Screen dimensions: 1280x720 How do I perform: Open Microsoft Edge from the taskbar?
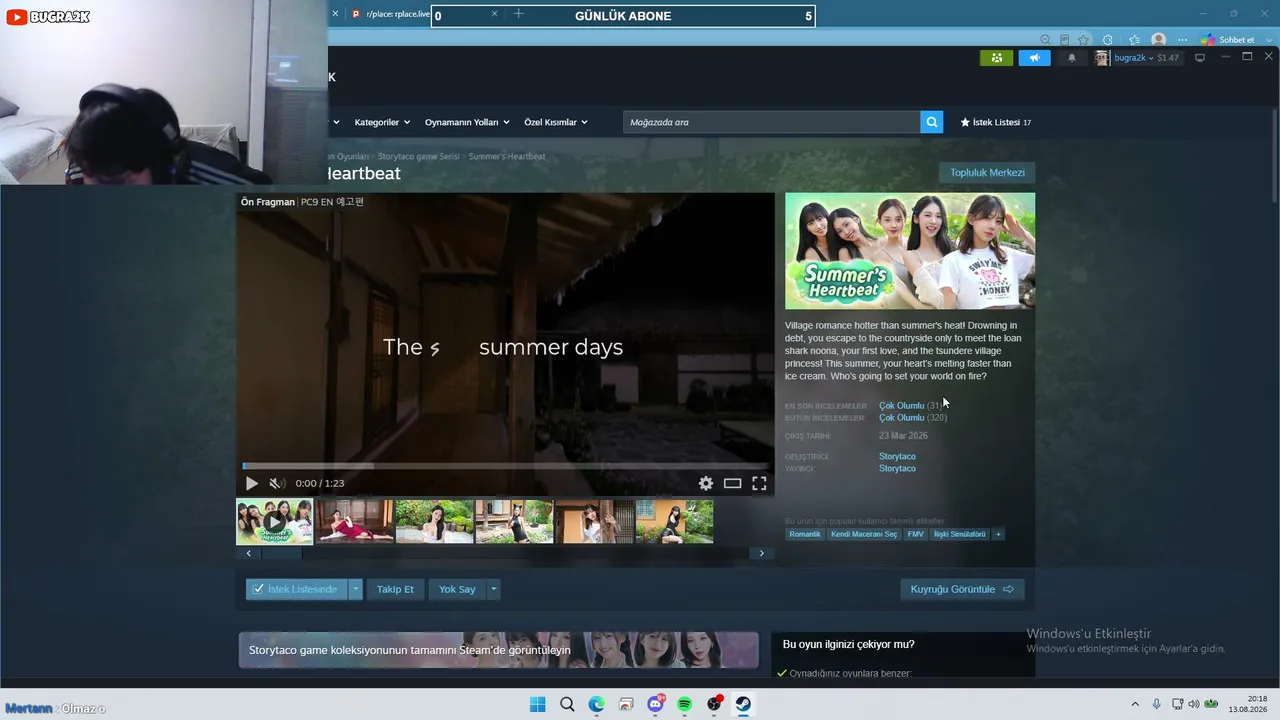pos(597,704)
